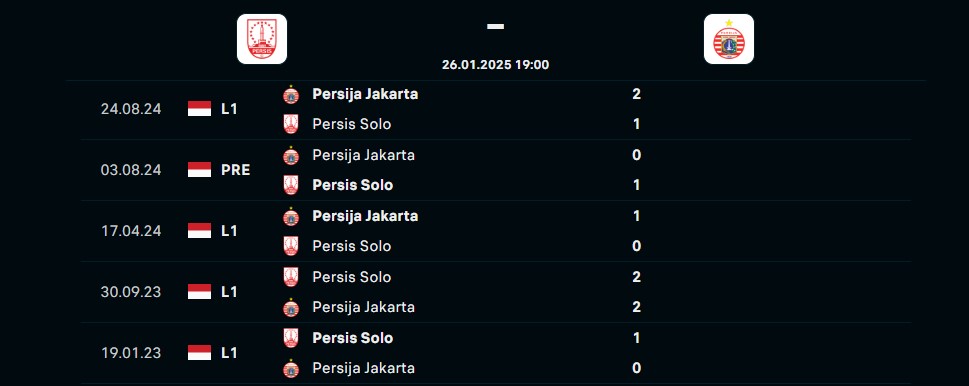Open the Persis Solo club logo in header
Viewport: 969px width, 386px height.
point(261,39)
